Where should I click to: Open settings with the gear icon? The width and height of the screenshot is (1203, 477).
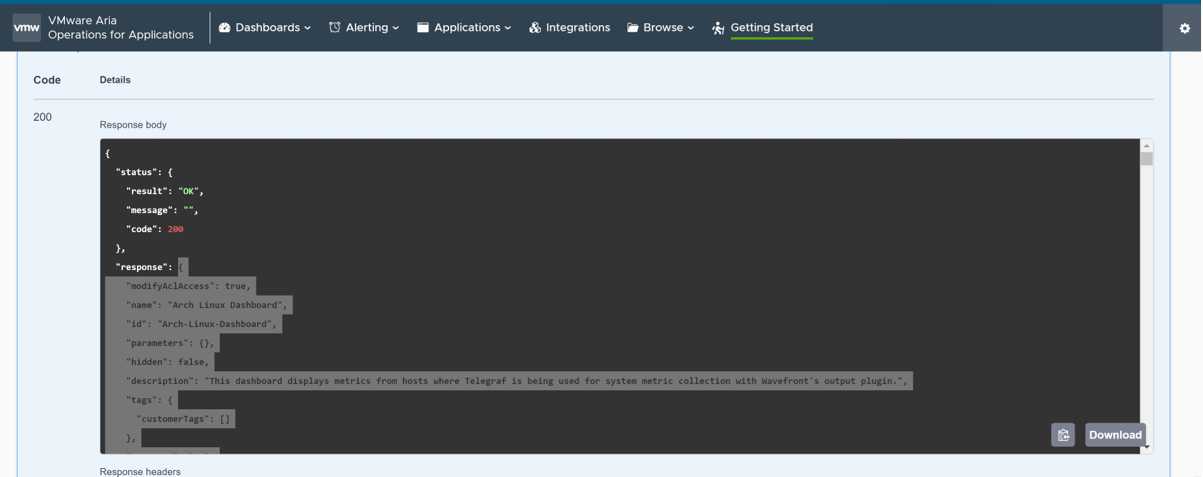(x=1185, y=28)
